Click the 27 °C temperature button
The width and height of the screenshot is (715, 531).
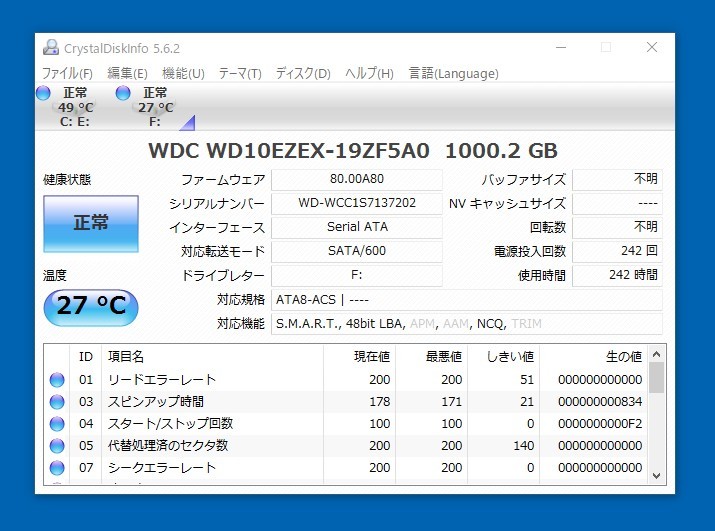pos(91,307)
